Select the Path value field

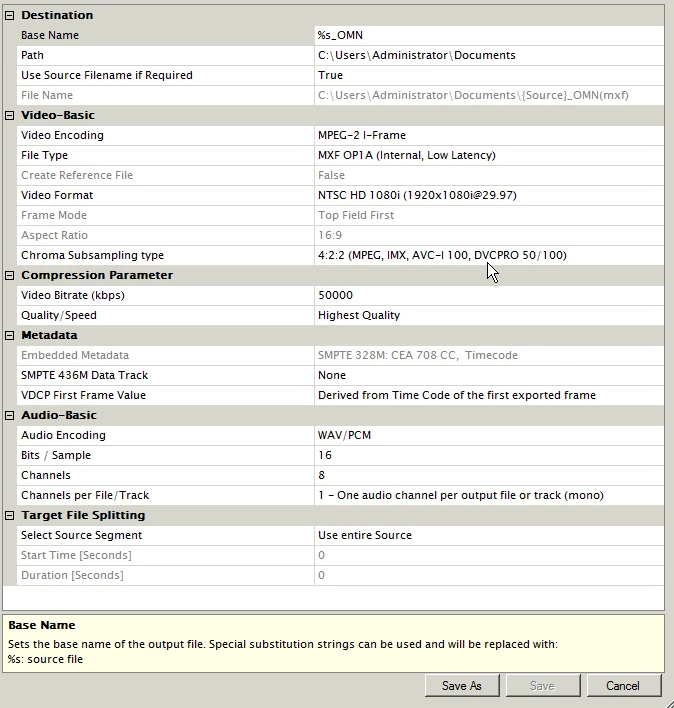pyautogui.click(x=489, y=55)
